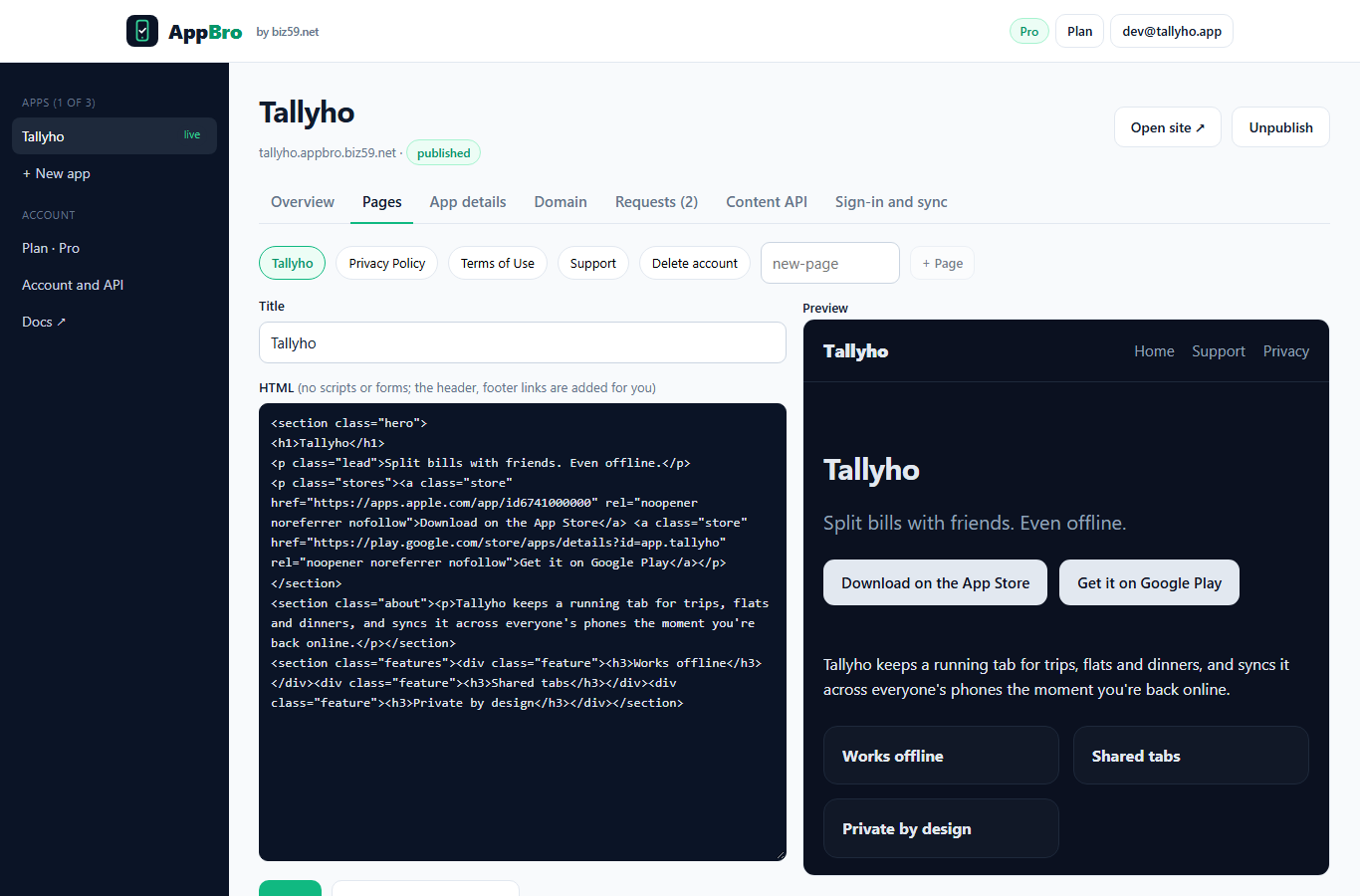Select the Terms of Use page pill
Image resolution: width=1360 pixels, height=896 pixels.
498,263
